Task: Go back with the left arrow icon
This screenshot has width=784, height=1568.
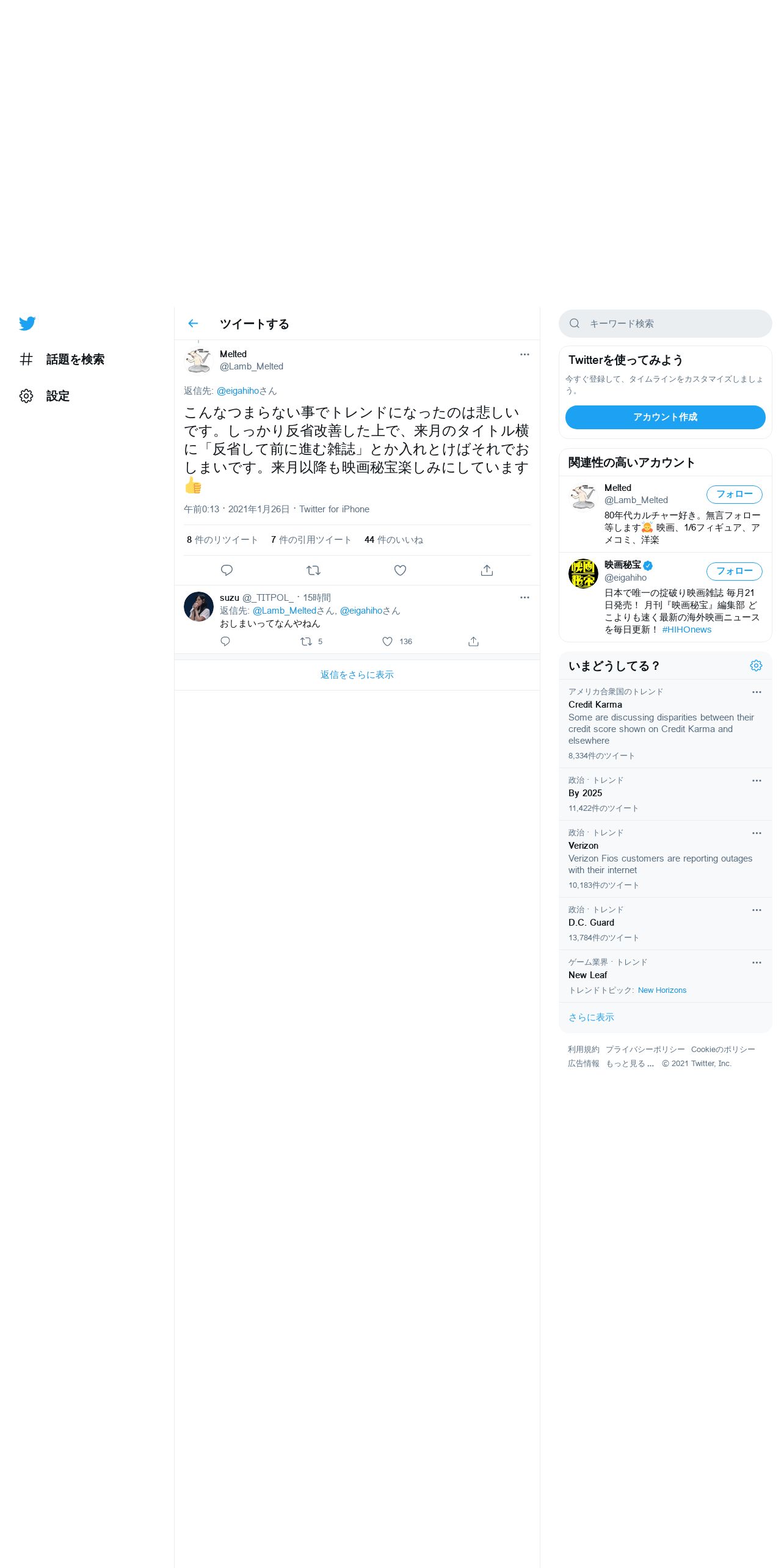Action: [193, 324]
